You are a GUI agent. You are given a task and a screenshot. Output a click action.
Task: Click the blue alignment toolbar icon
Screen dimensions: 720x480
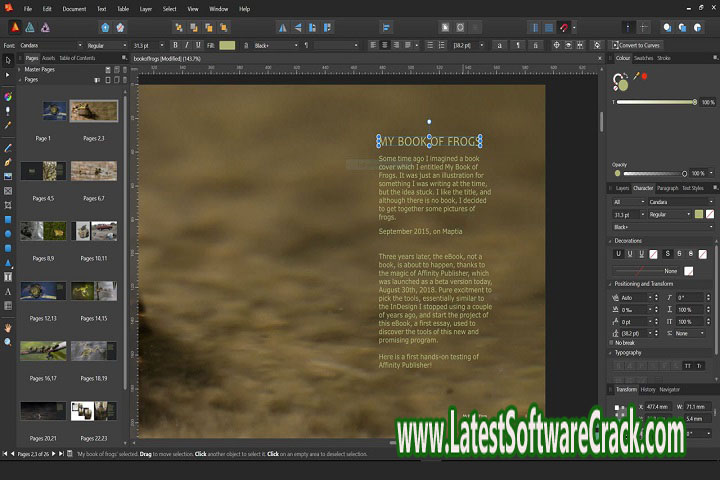pyautogui.click(x=386, y=28)
